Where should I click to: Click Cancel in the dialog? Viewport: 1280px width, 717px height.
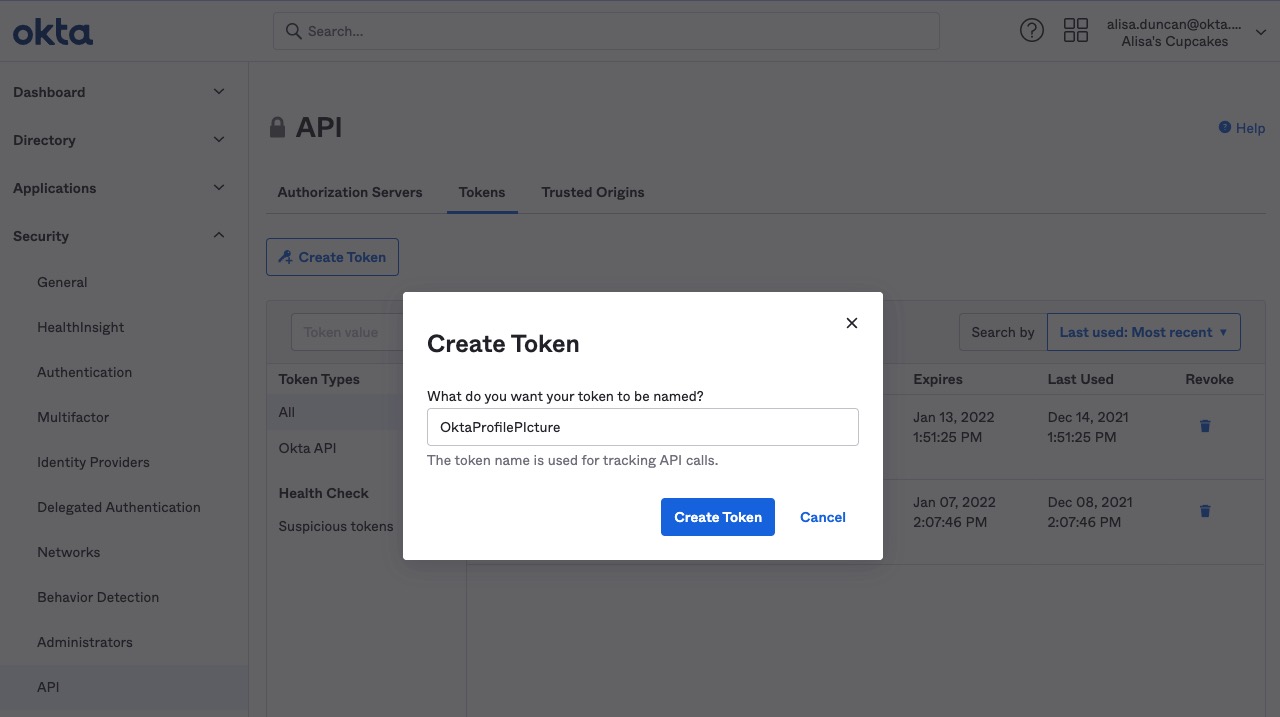pos(823,517)
